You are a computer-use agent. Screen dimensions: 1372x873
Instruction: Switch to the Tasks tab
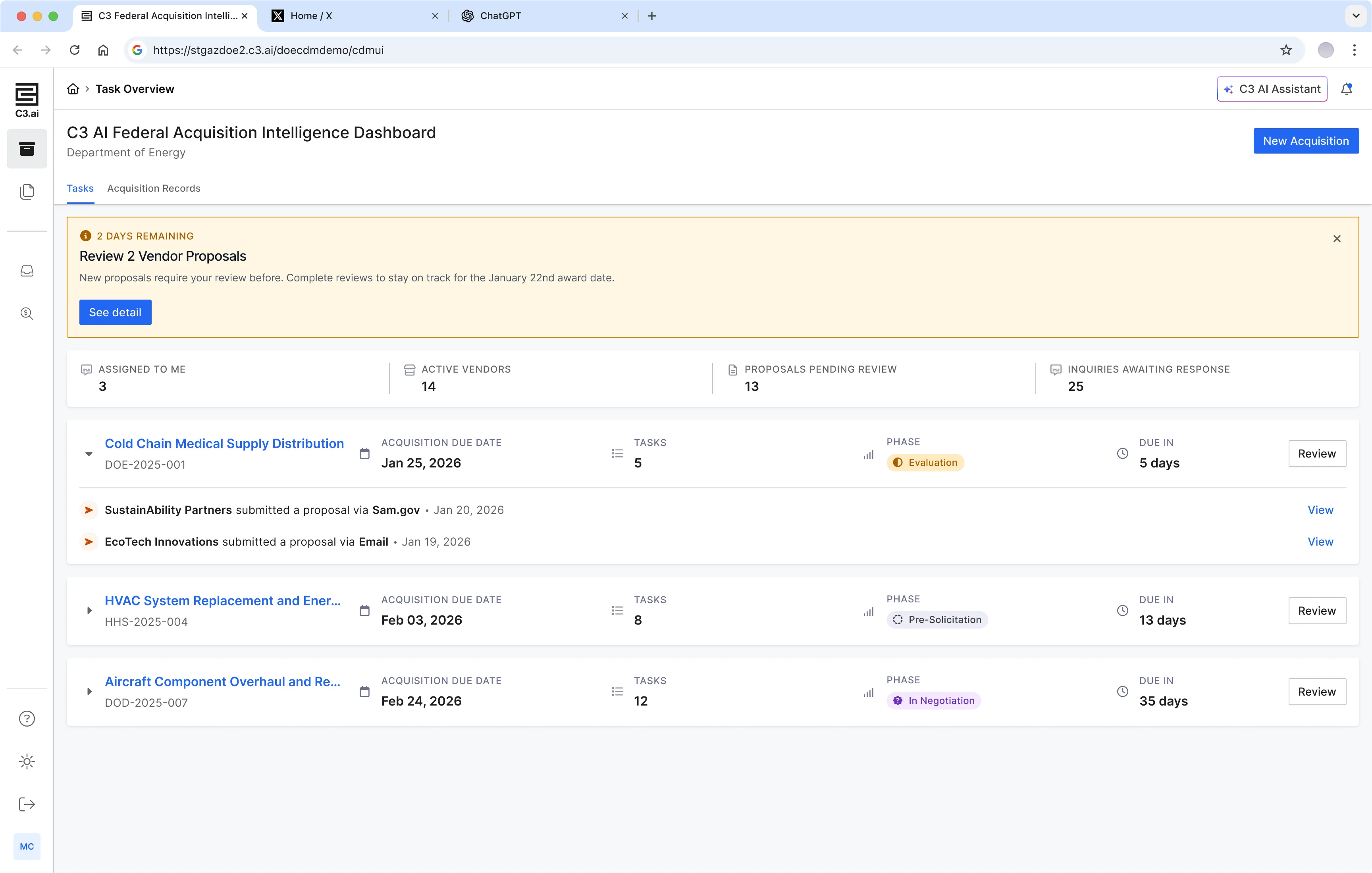pyautogui.click(x=80, y=188)
